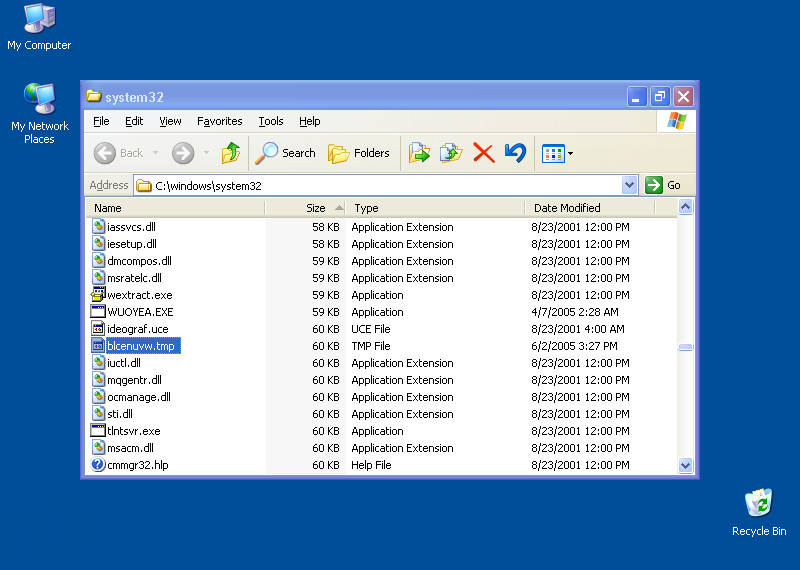Viewport: 800px width, 570px height.
Task: Select the WUOYEA.EXE file icon
Action: click(x=98, y=311)
